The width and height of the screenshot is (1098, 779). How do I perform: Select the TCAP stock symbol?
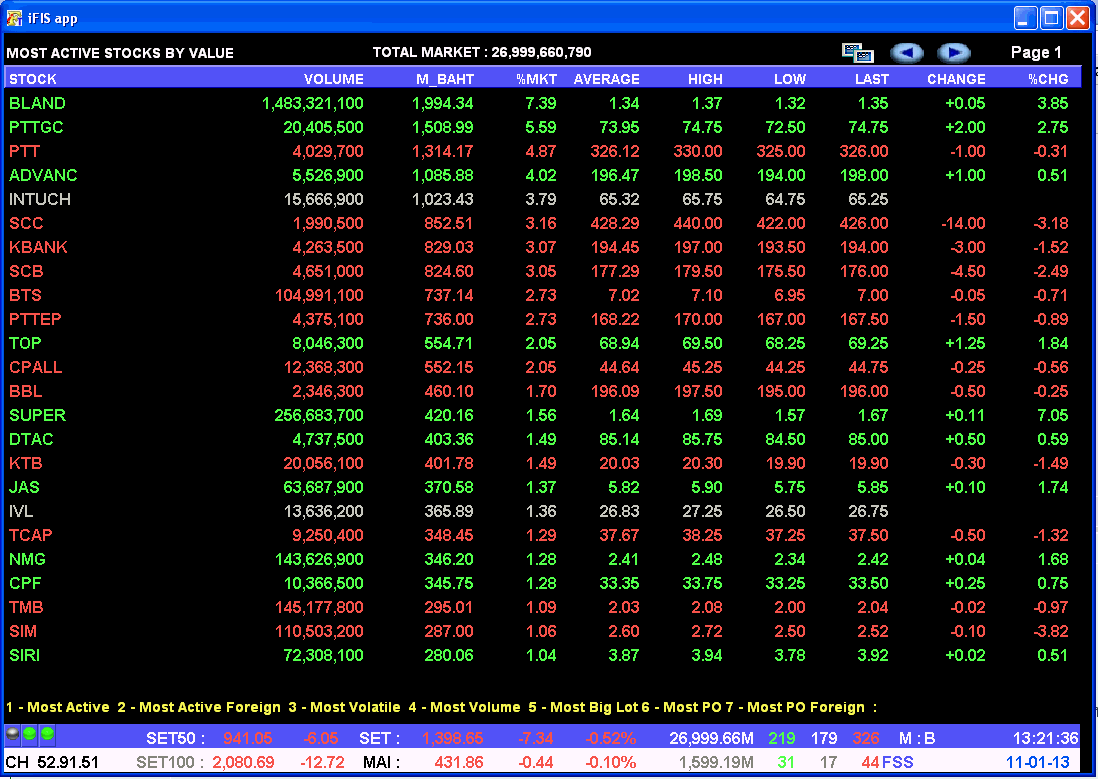[x=31, y=535]
